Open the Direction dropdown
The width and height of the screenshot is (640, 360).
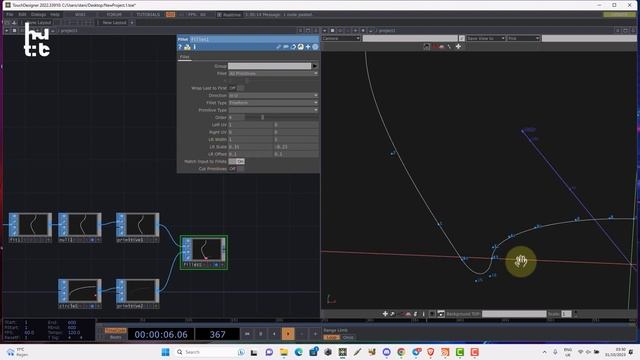273,96
